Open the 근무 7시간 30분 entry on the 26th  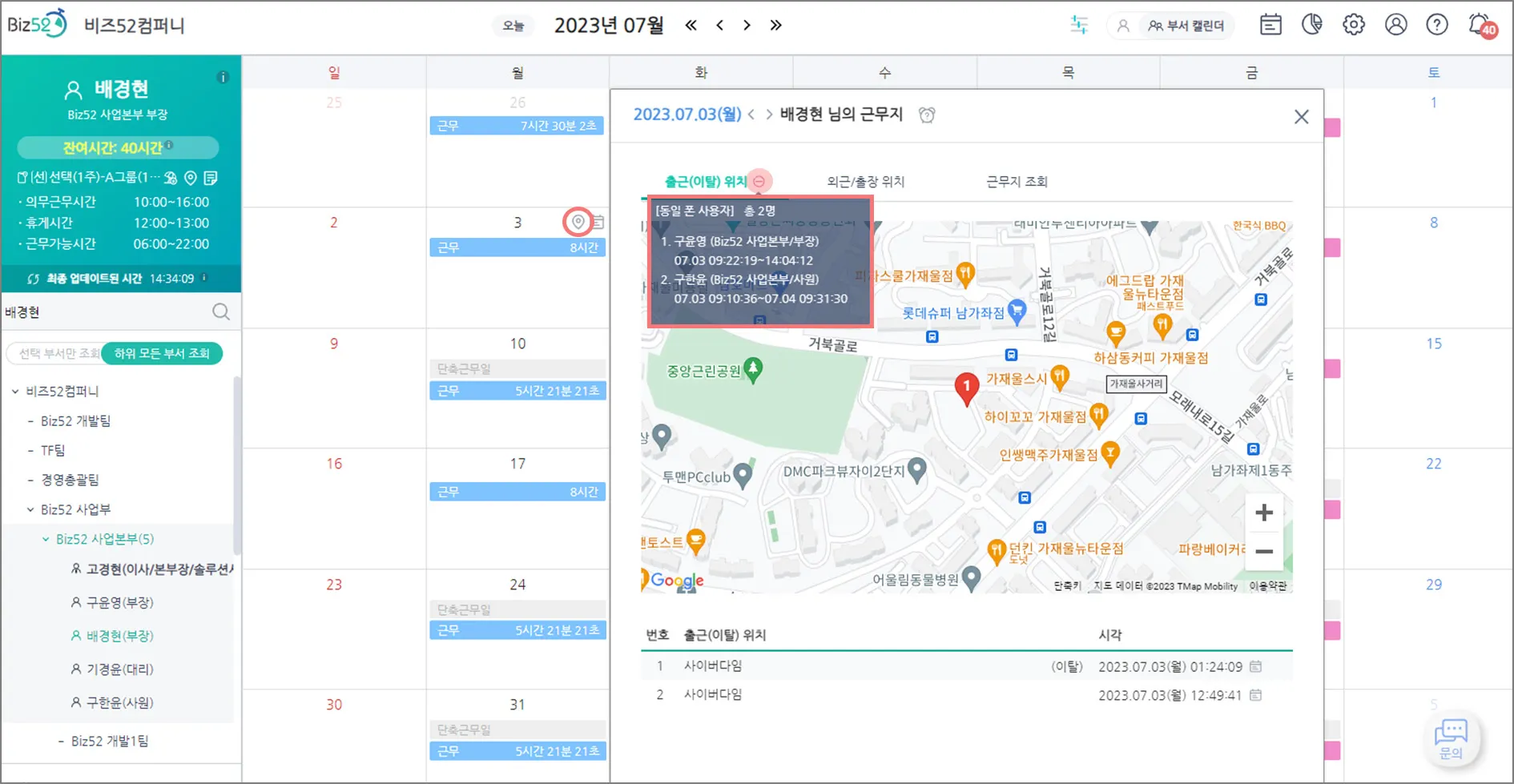[x=517, y=126]
